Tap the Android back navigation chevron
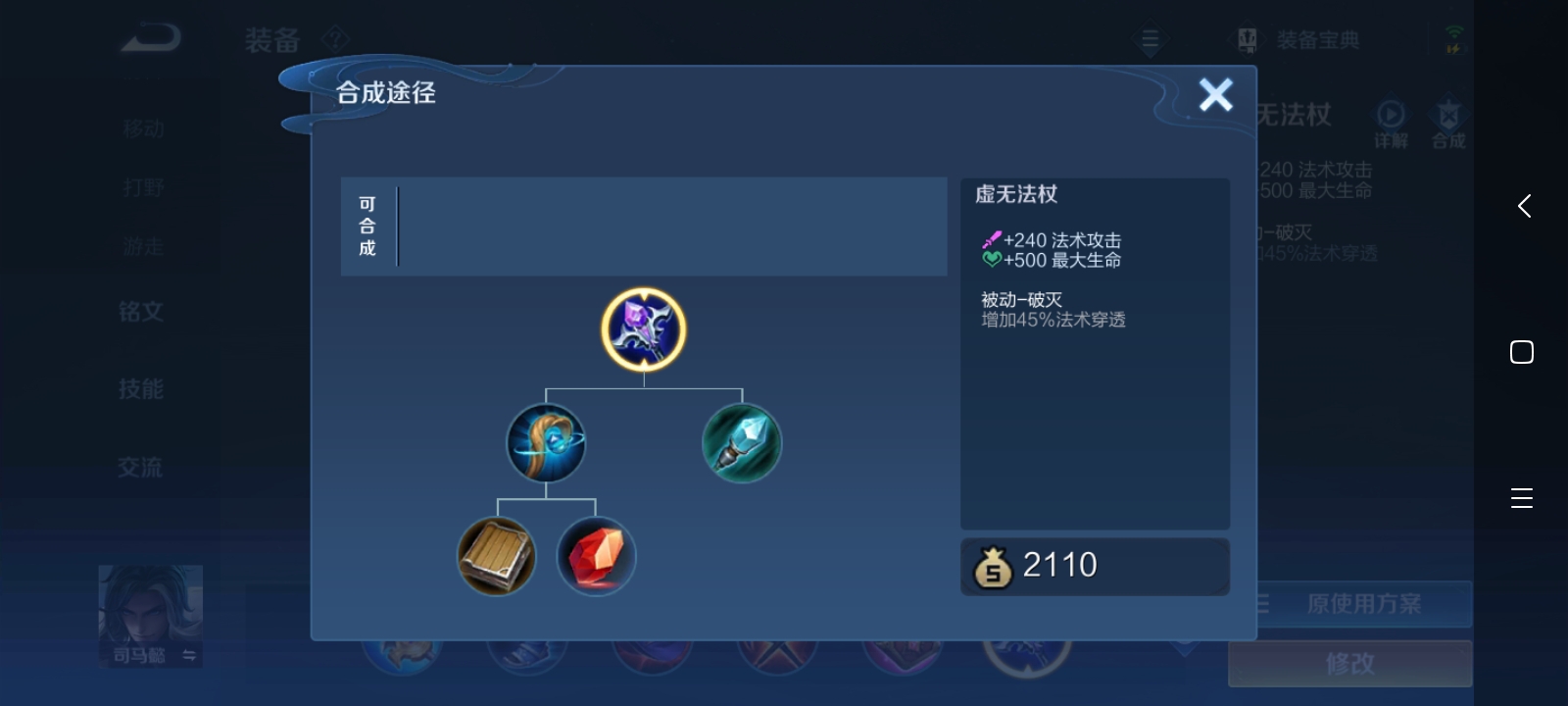This screenshot has height=706, width=1568. (x=1524, y=206)
